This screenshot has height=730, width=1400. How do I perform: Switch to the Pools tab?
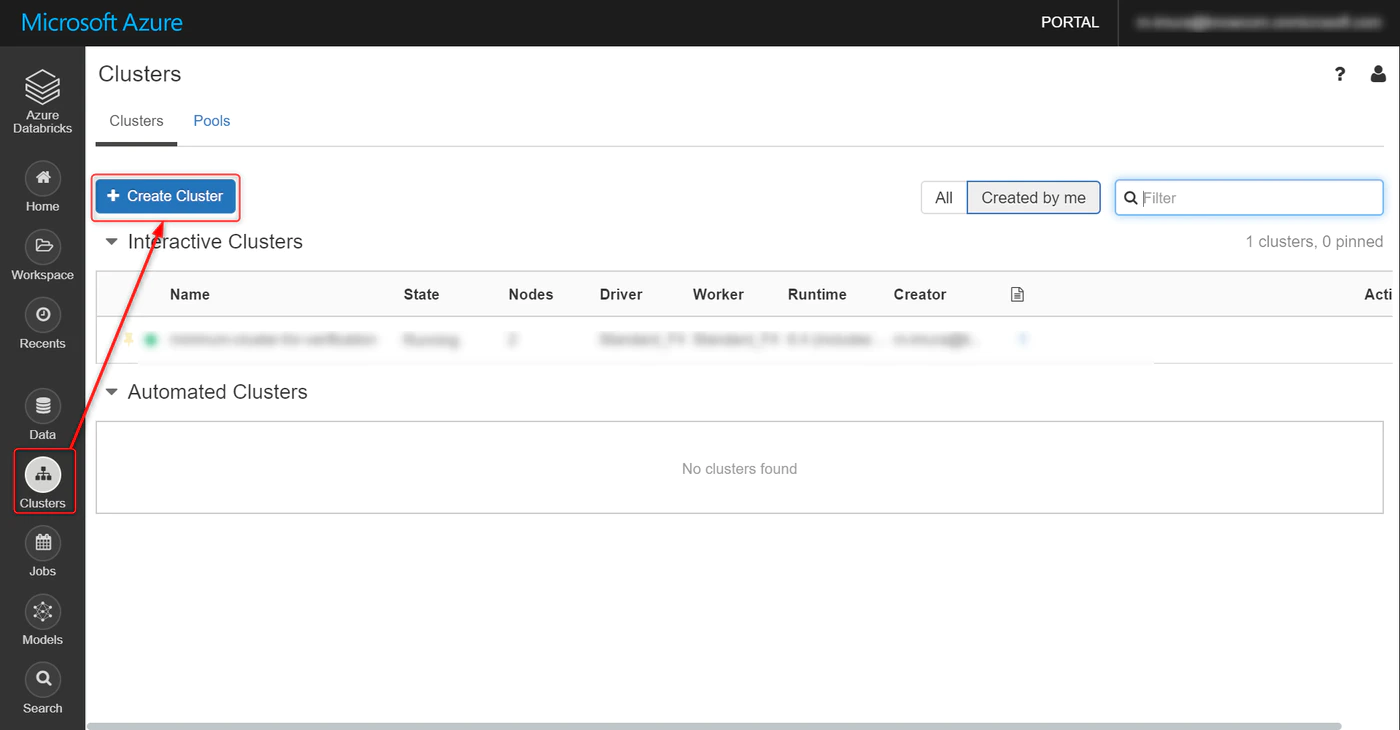212,121
